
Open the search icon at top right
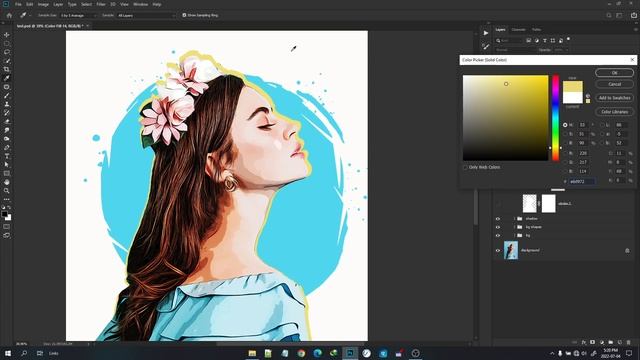609,15
